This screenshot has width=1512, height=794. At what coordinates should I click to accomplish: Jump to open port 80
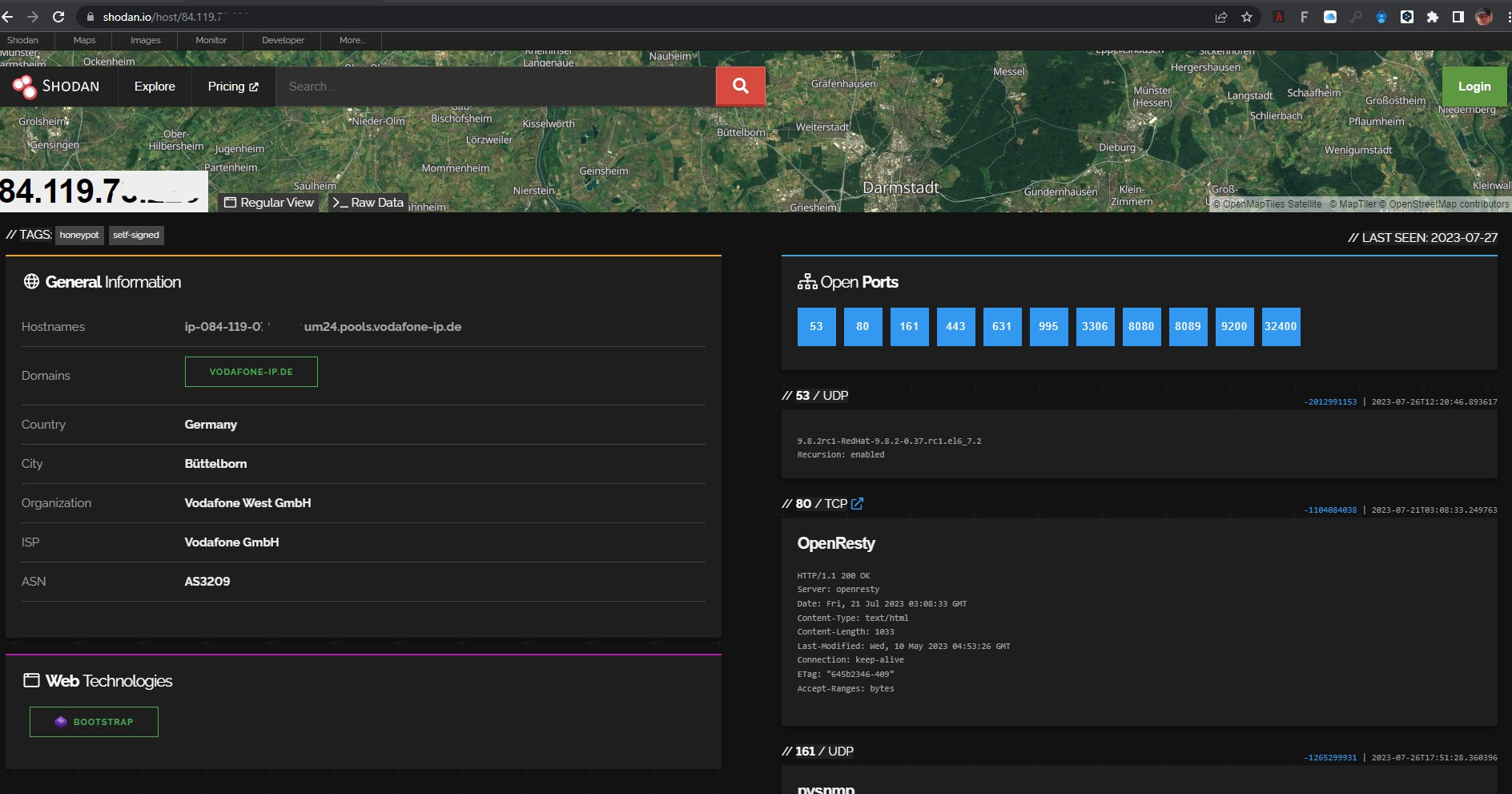click(x=863, y=326)
